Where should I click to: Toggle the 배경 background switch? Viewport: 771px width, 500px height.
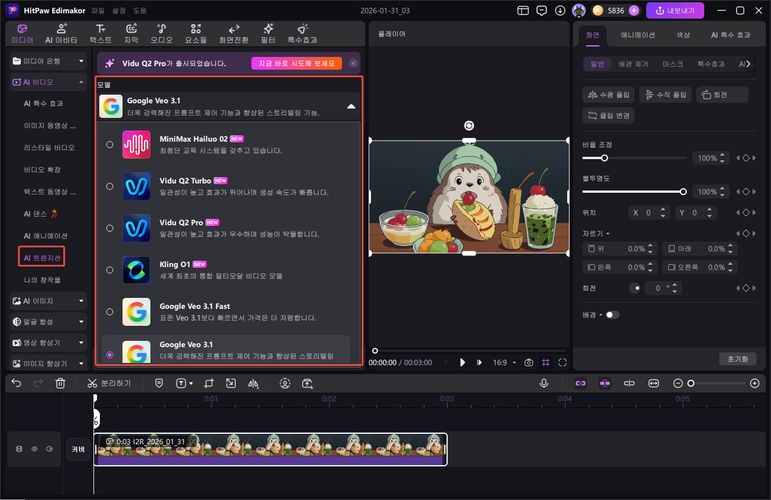[x=612, y=315]
